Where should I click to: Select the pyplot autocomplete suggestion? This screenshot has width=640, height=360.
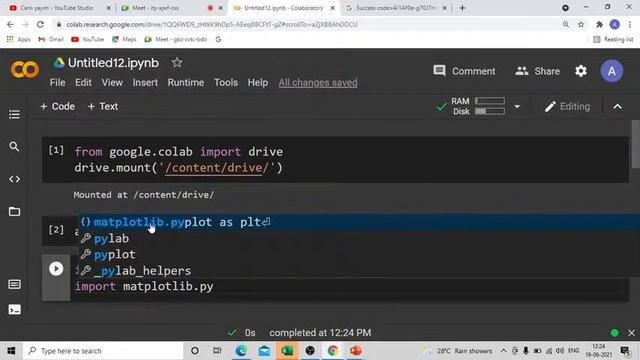(359, 254)
